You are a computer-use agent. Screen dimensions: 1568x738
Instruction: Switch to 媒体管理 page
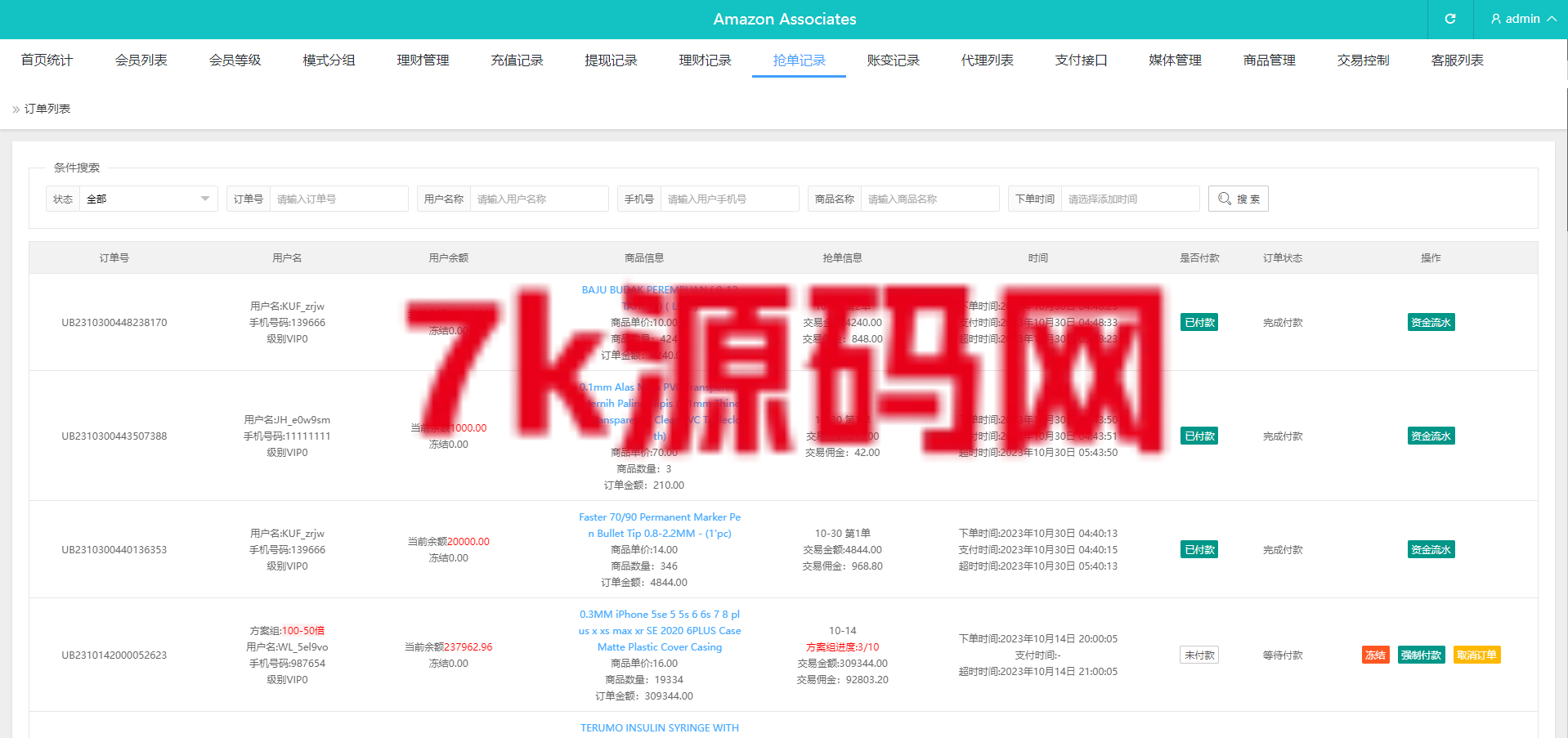[x=1176, y=60]
